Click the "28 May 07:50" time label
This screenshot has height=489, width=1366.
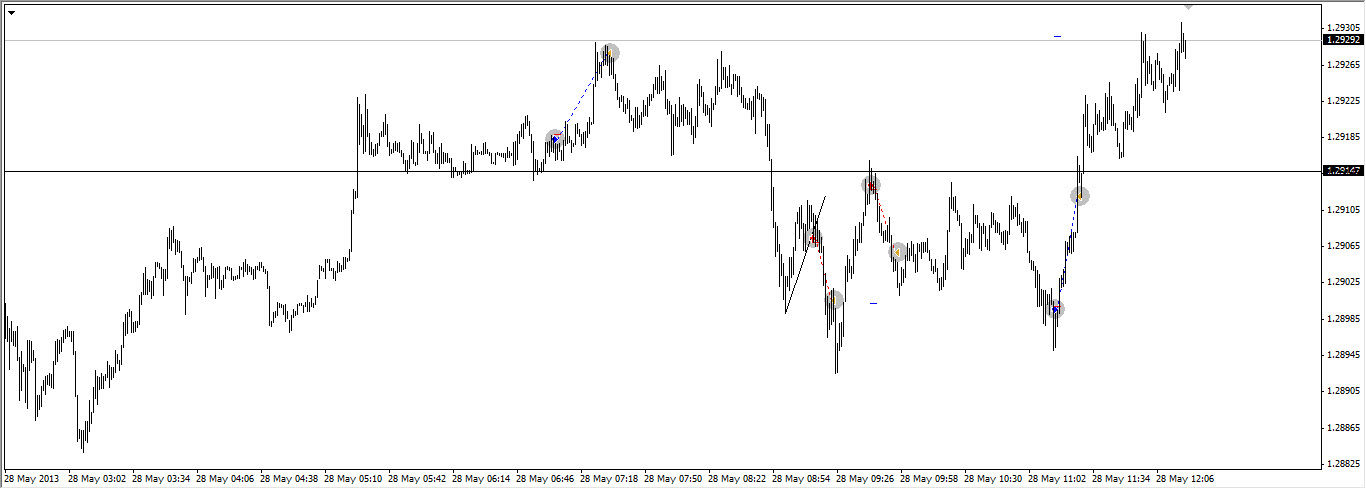click(x=674, y=479)
